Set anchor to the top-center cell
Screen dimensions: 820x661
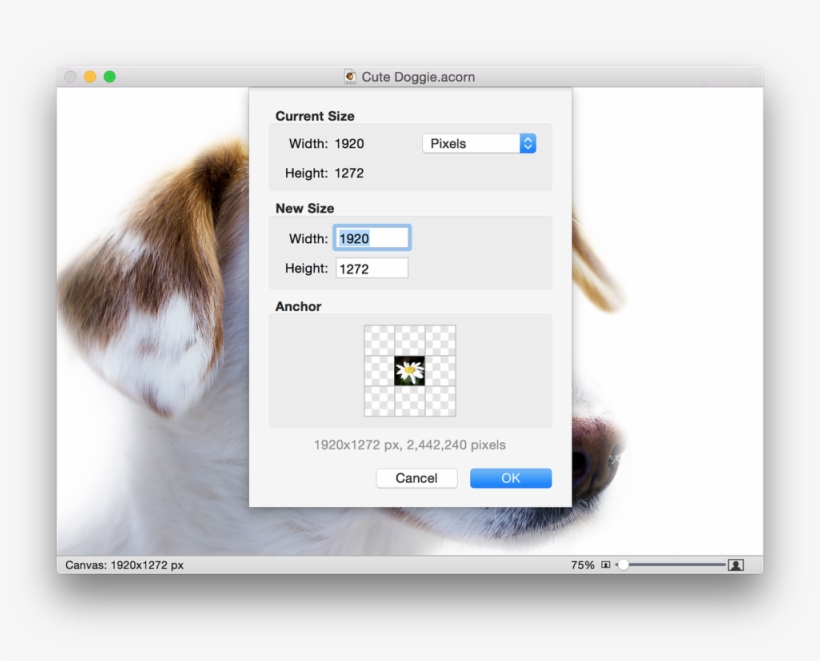(x=410, y=340)
